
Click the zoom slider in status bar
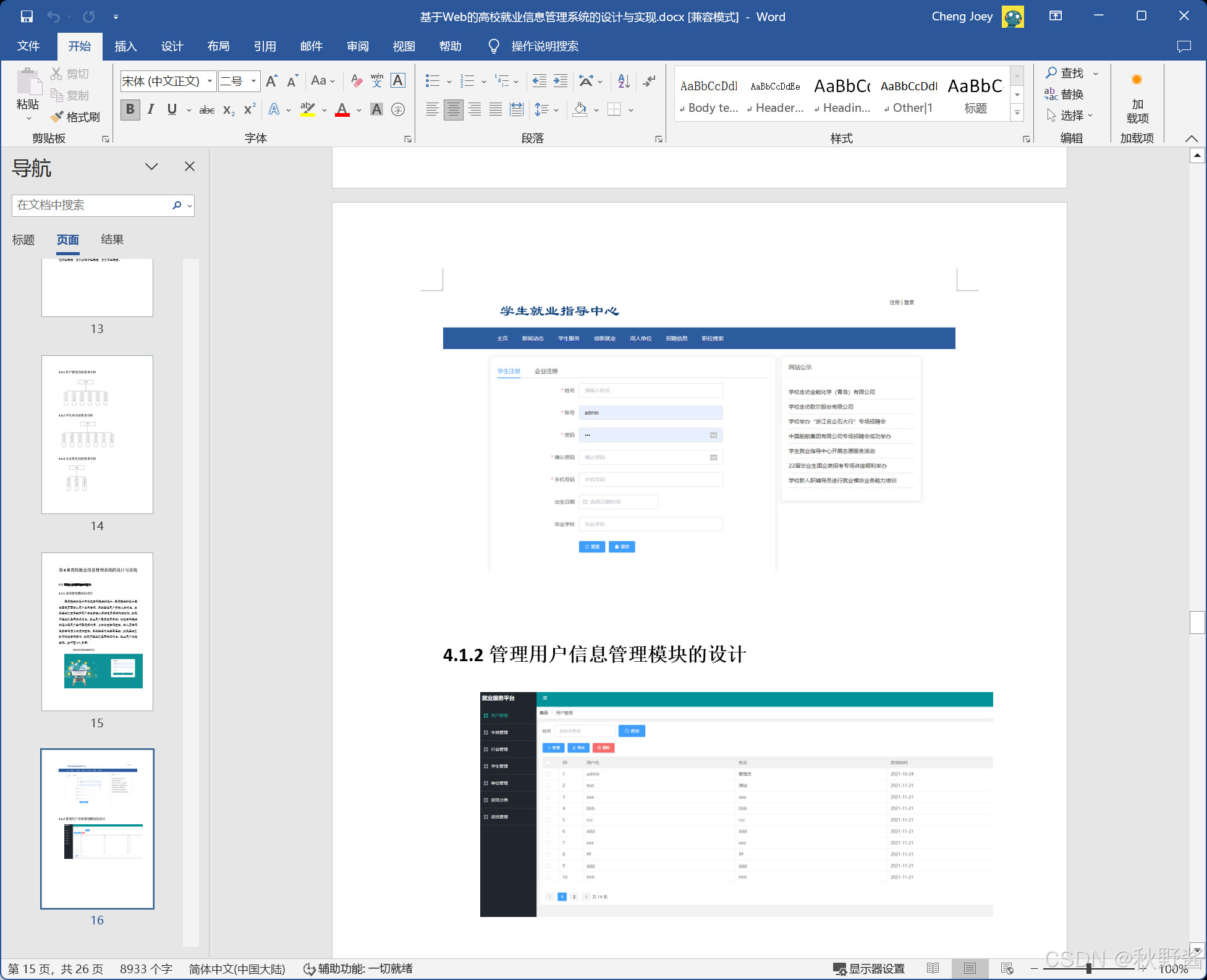(1088, 968)
